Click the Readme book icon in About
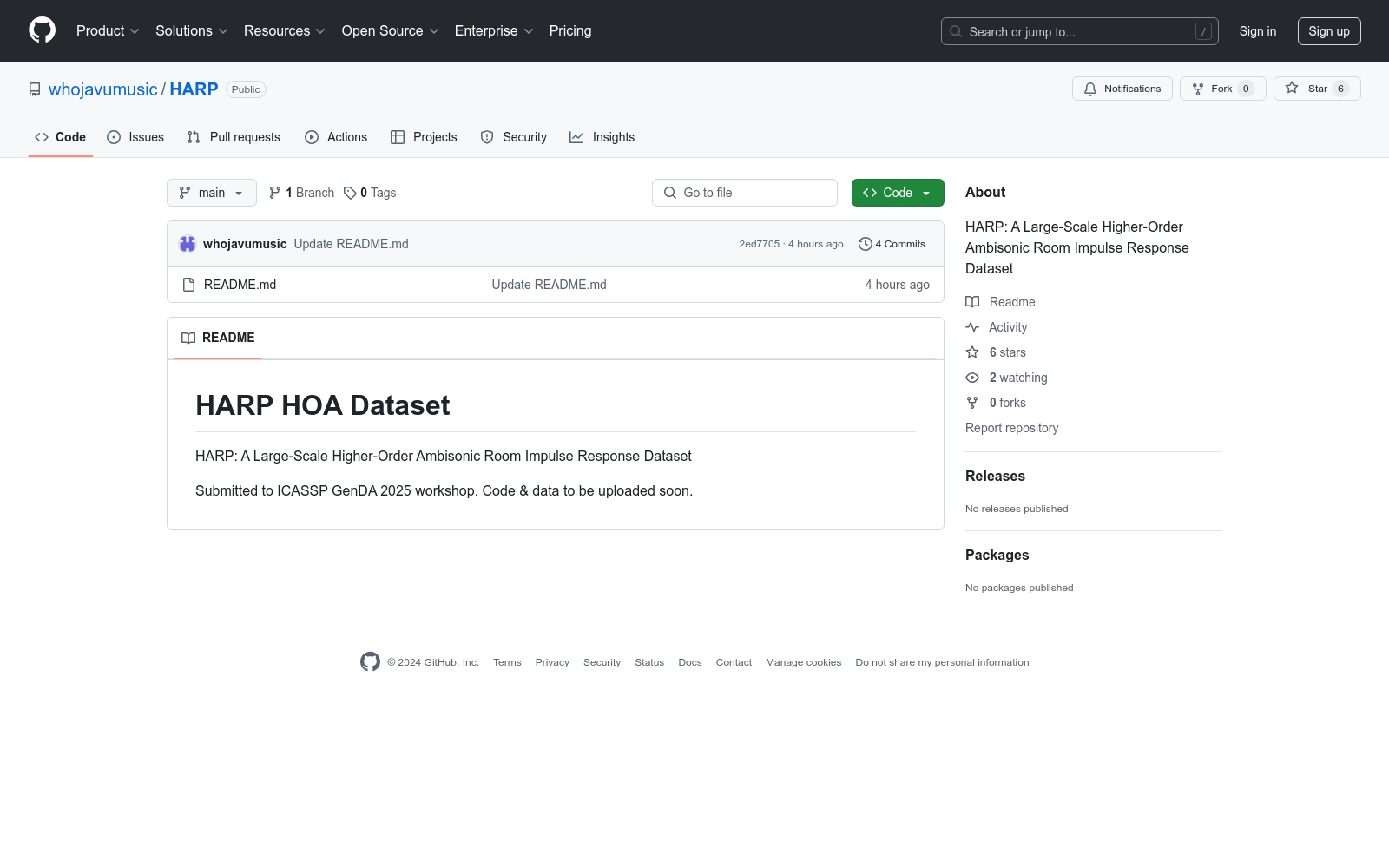 point(972,302)
